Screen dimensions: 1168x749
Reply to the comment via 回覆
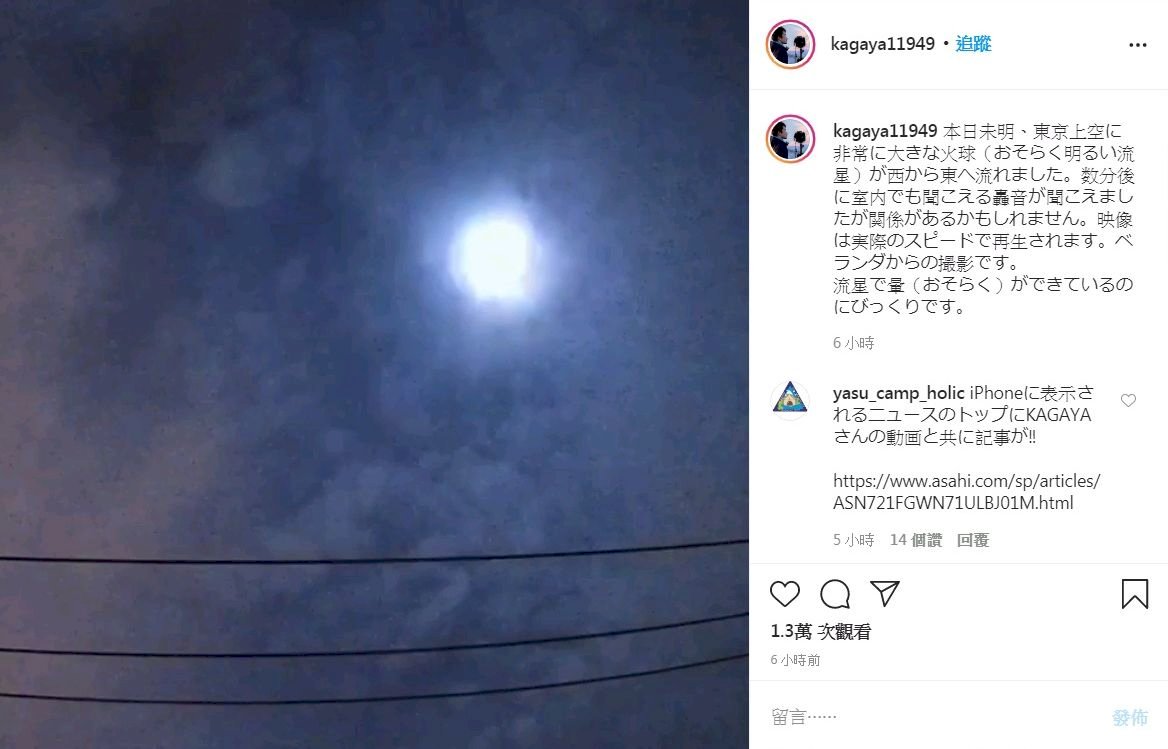coord(972,540)
